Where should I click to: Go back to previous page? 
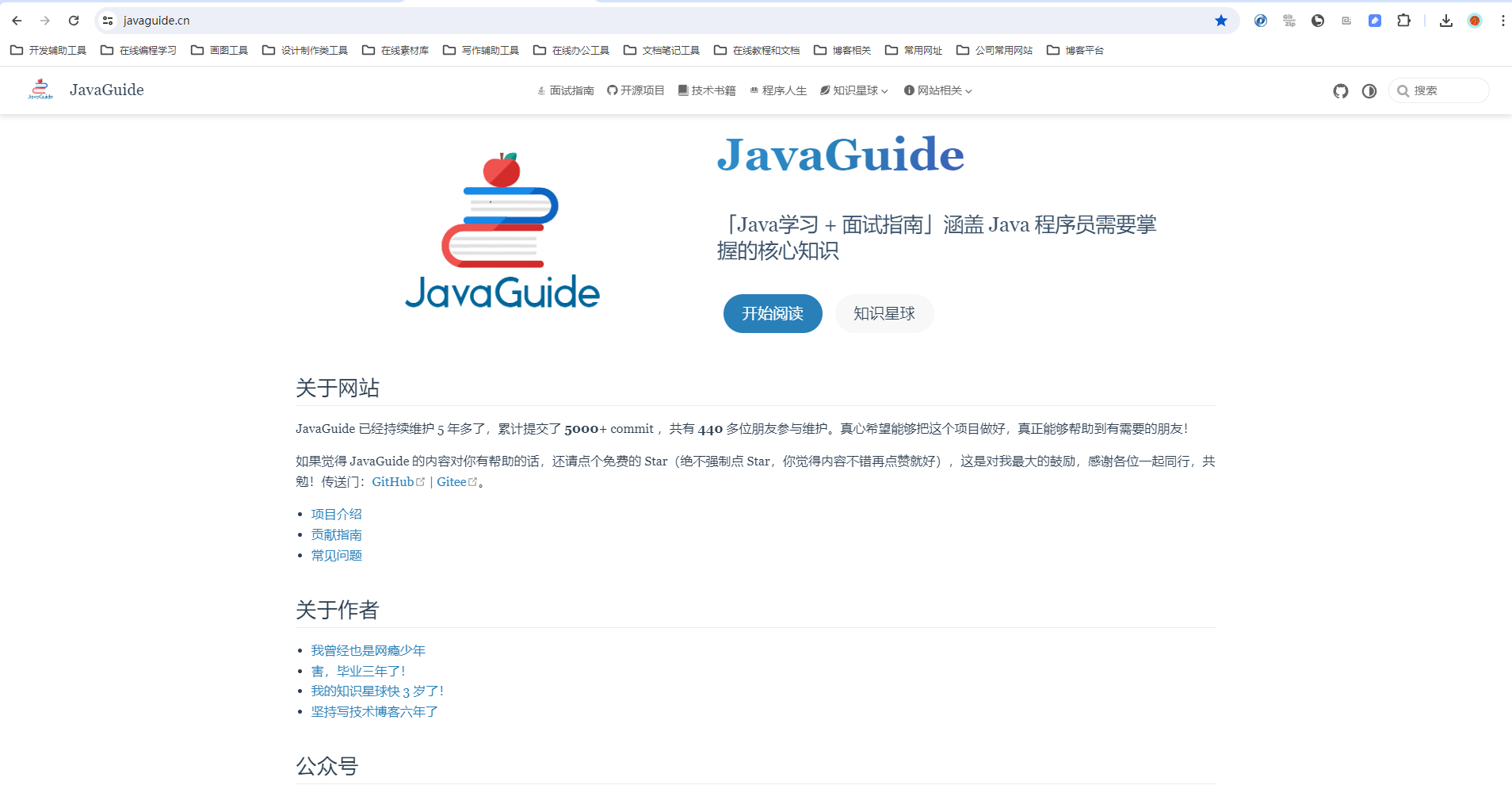coord(17,21)
